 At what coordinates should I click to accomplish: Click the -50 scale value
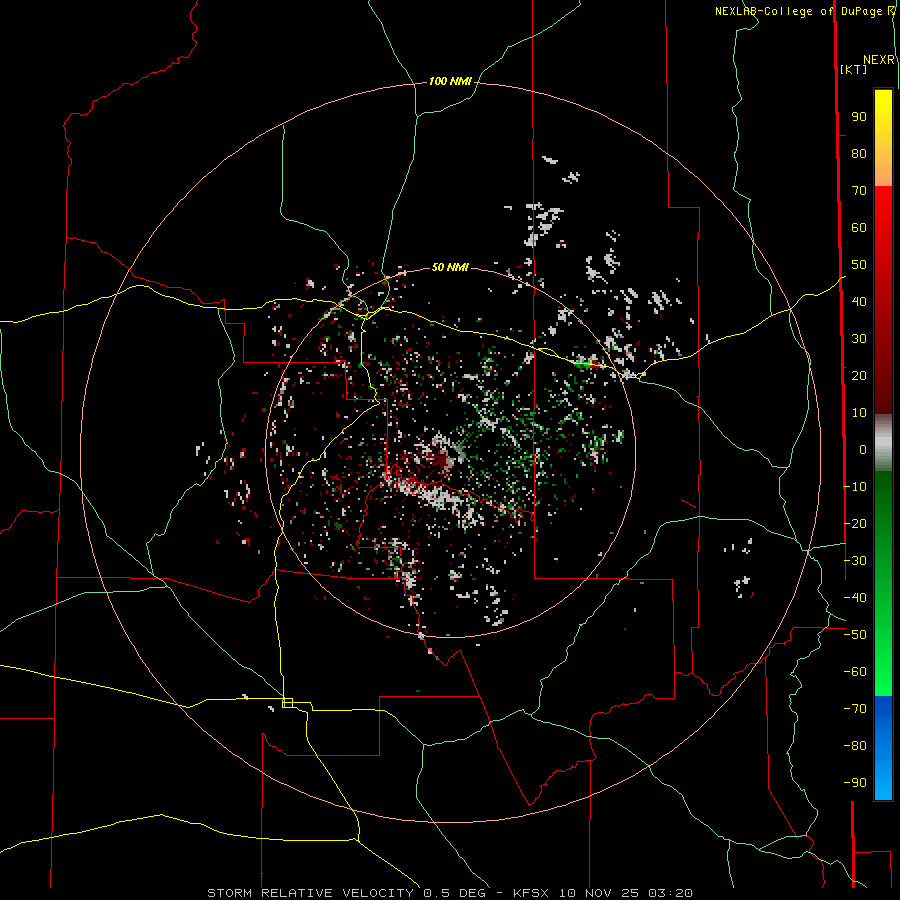(855, 635)
